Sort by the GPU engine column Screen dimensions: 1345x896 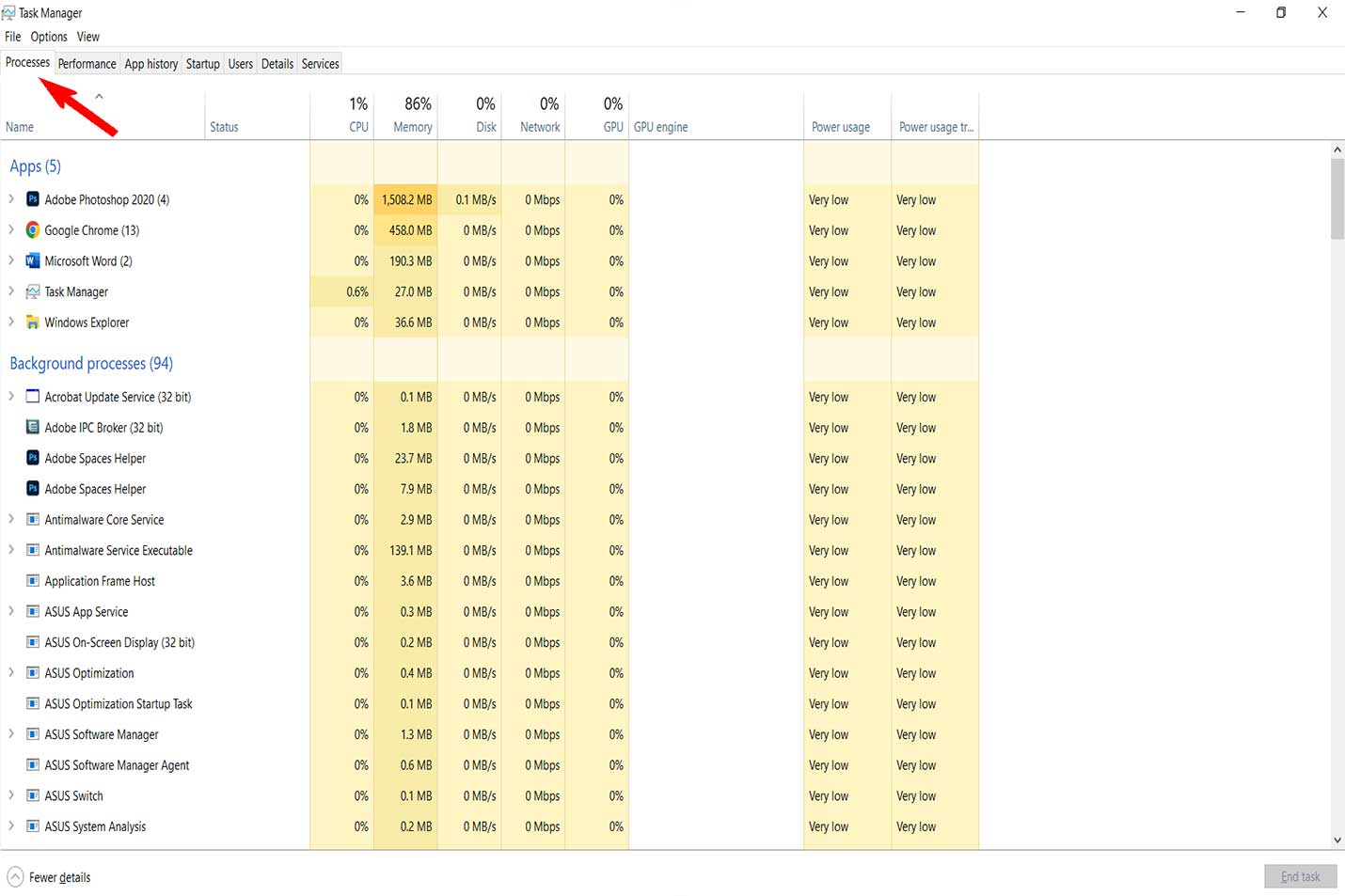tap(716, 117)
